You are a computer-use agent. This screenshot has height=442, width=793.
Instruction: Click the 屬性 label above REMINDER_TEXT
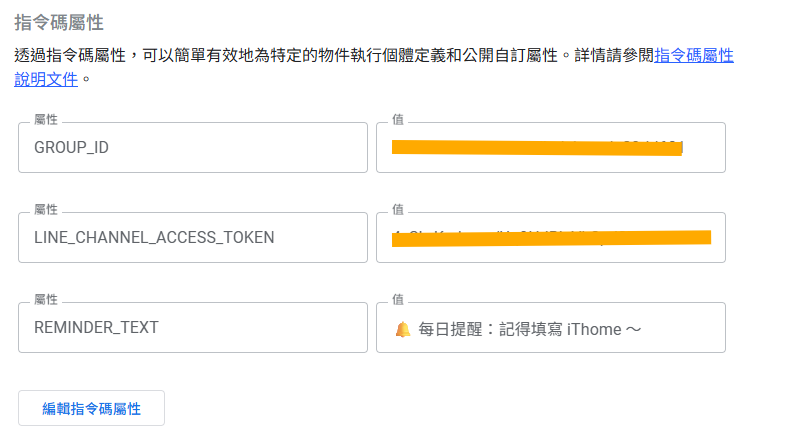[x=46, y=299]
